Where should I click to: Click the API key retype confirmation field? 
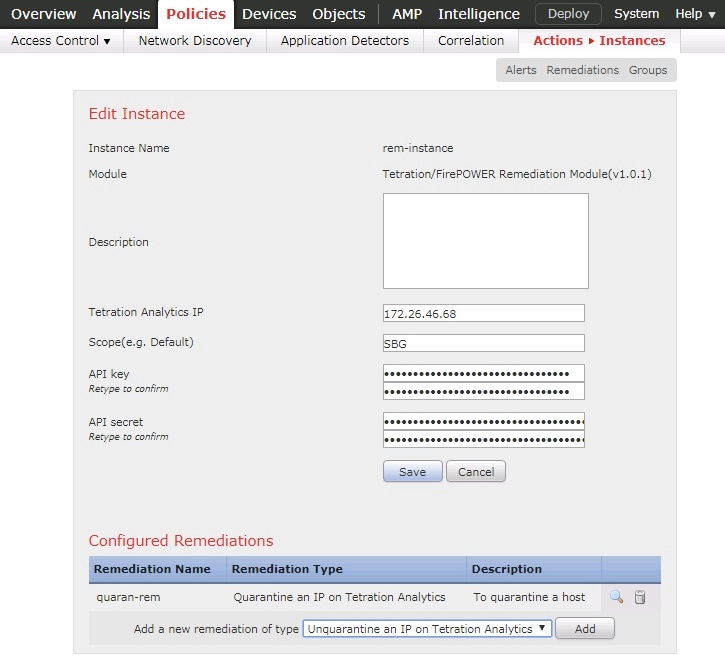(484, 391)
